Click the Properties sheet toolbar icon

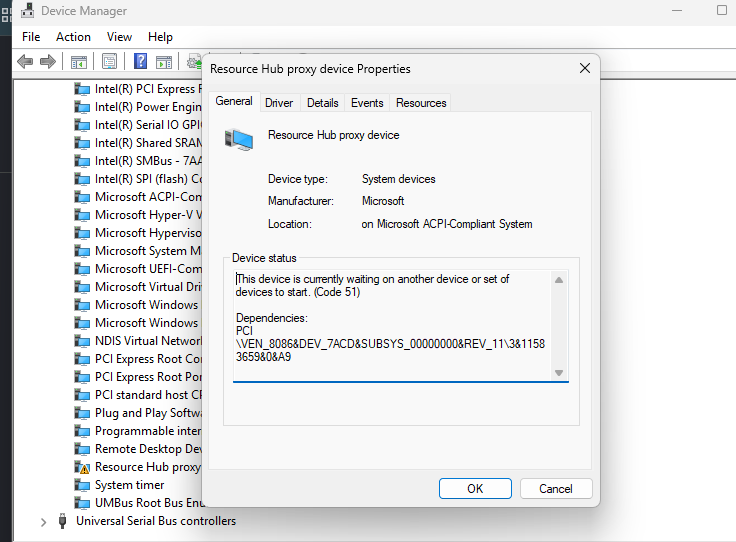[109, 61]
